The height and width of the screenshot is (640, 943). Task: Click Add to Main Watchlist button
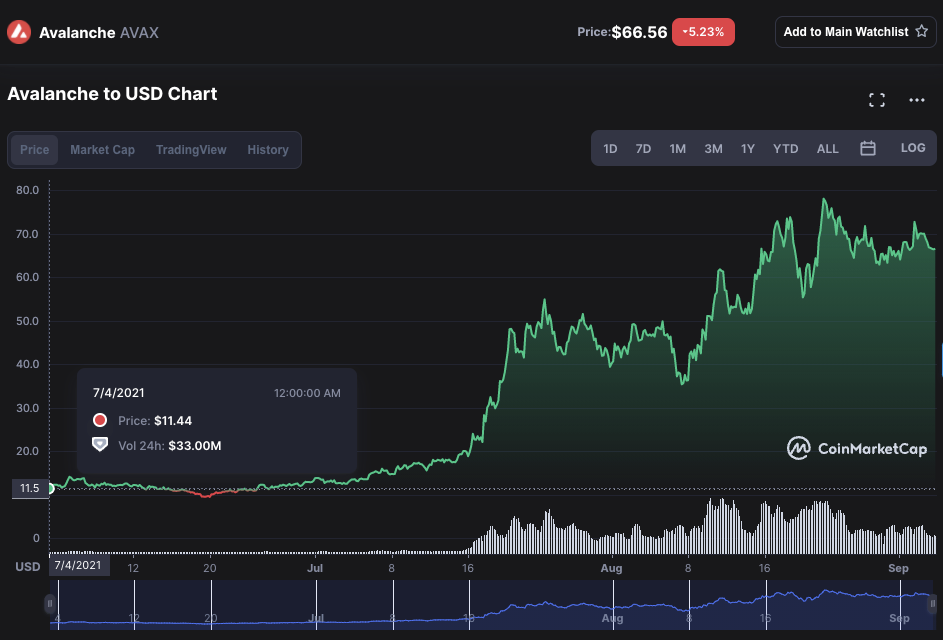[x=855, y=32]
